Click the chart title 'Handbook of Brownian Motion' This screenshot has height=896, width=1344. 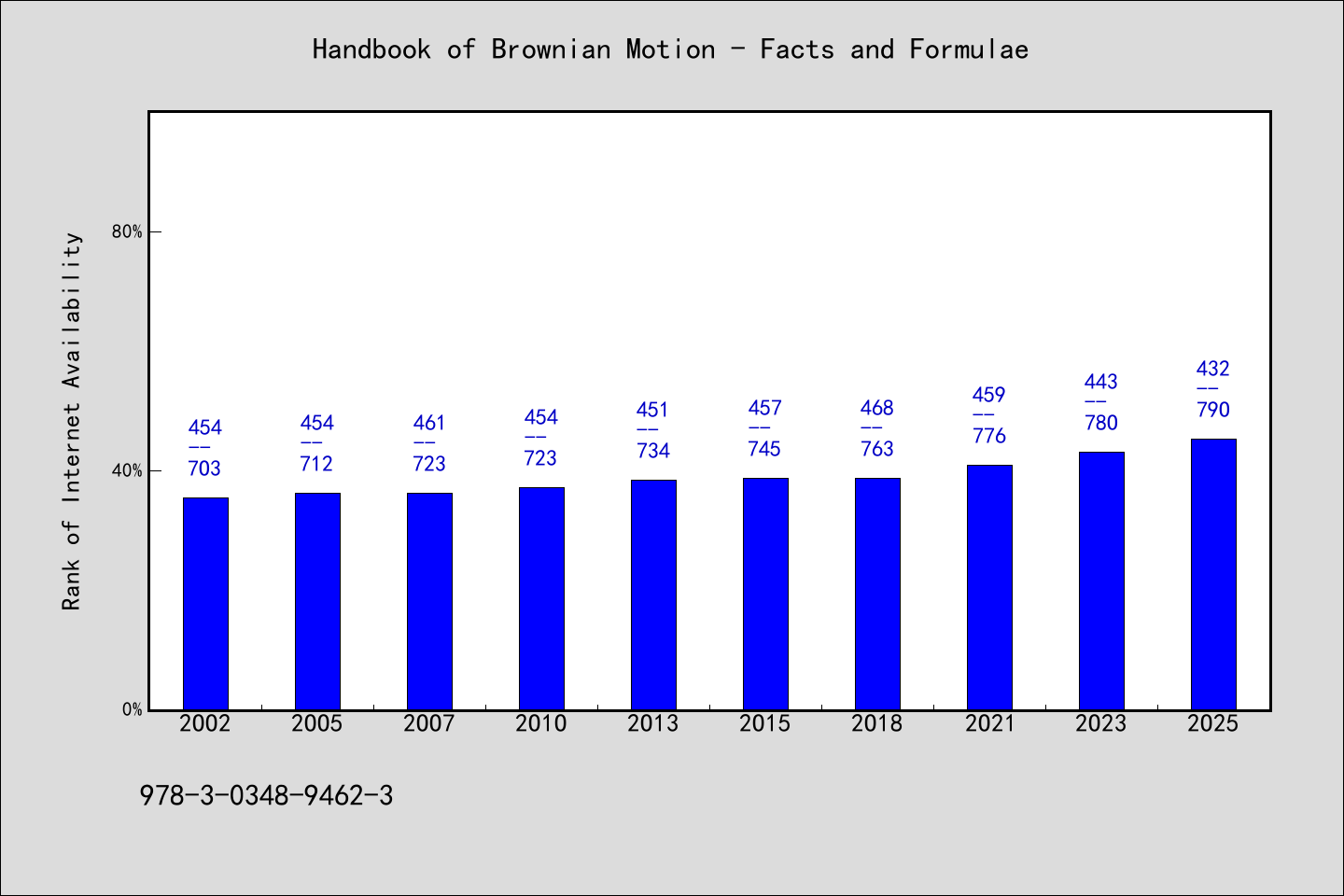point(670,49)
